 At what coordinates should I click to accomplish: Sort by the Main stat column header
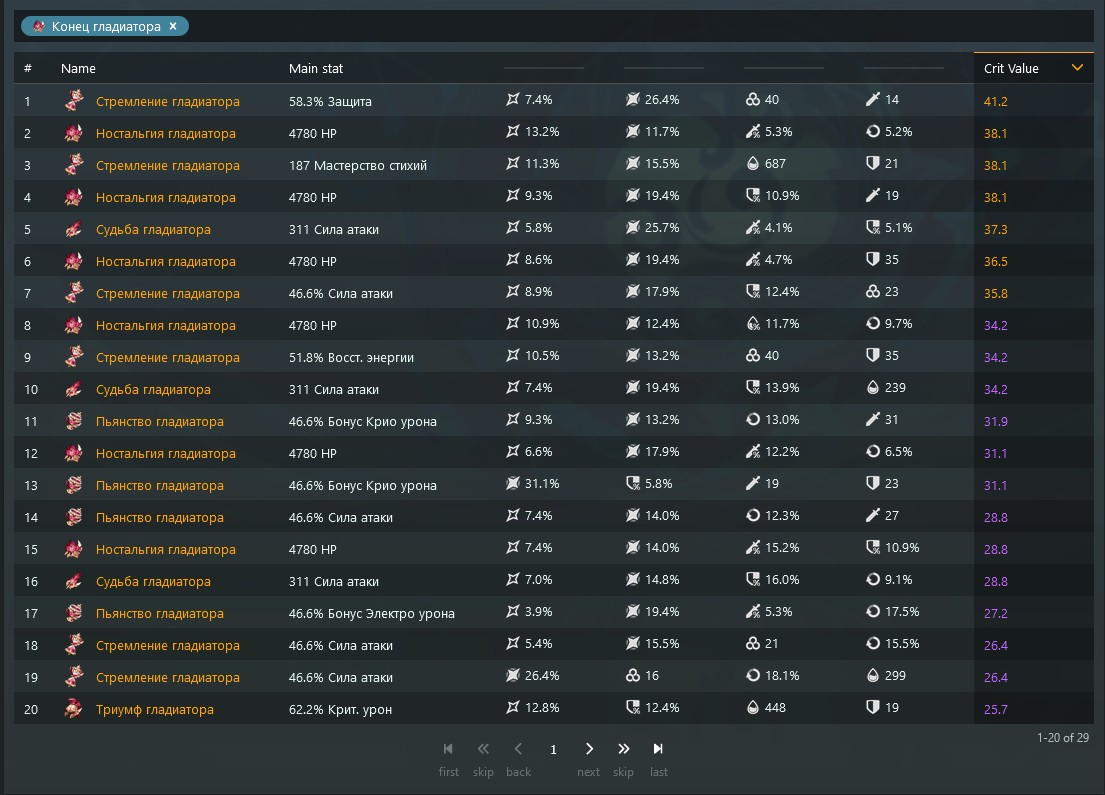(316, 68)
